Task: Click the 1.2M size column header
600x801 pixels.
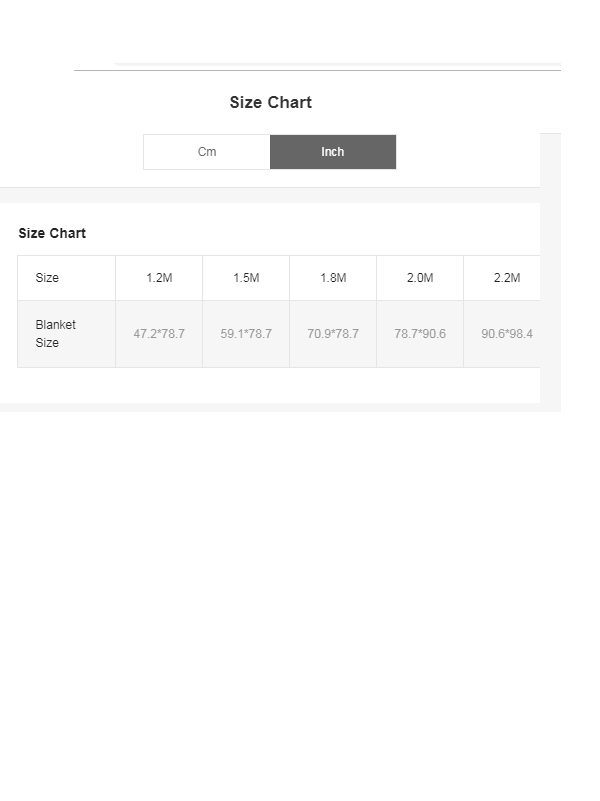Action: pyautogui.click(x=159, y=278)
